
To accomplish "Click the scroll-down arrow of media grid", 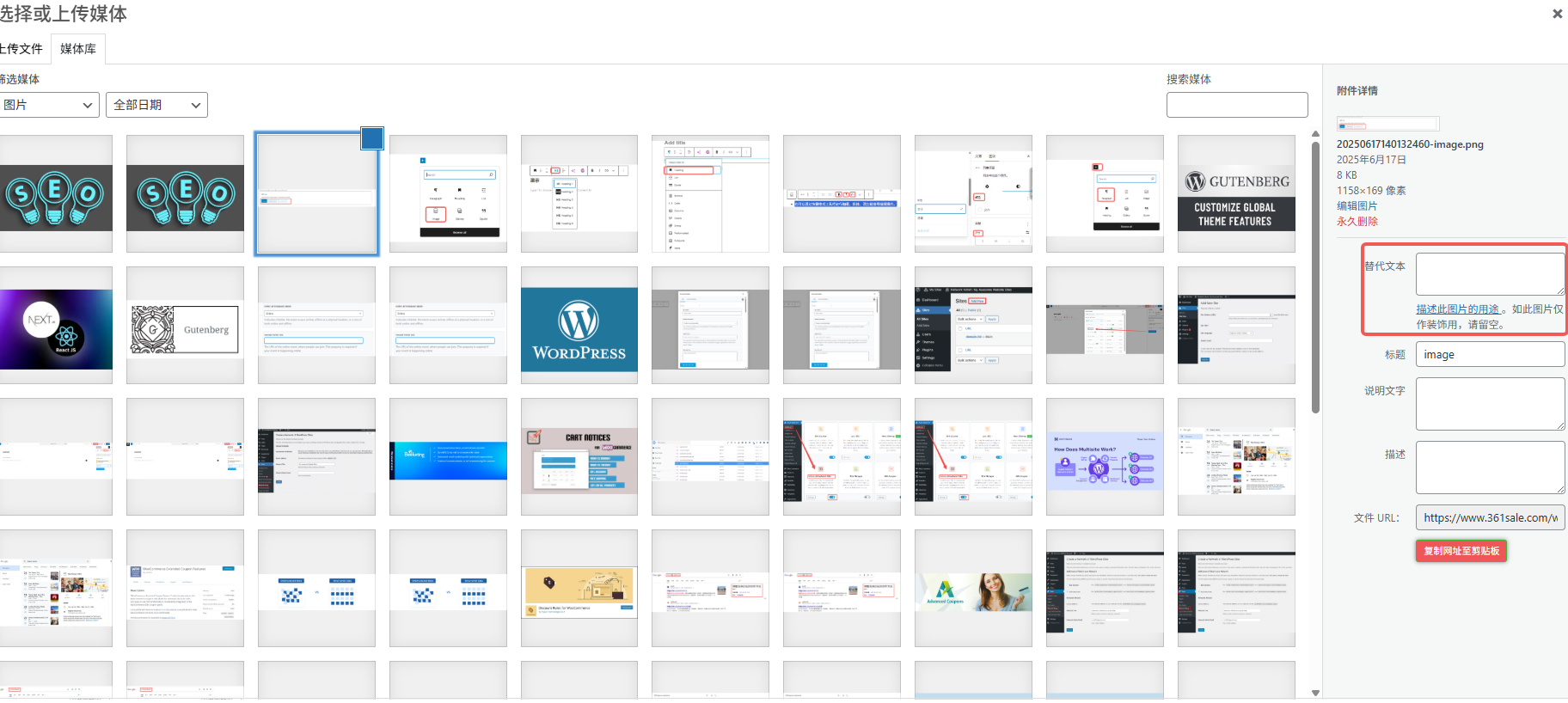I will (1315, 693).
